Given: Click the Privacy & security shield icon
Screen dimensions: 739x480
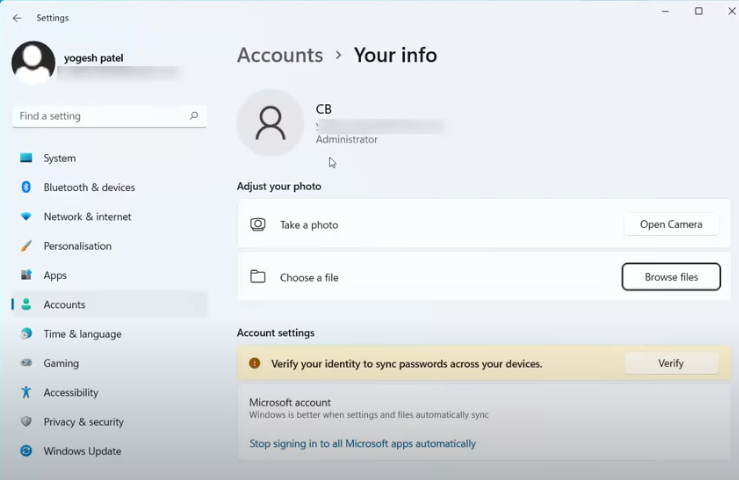Looking at the screenshot, I should click(26, 422).
